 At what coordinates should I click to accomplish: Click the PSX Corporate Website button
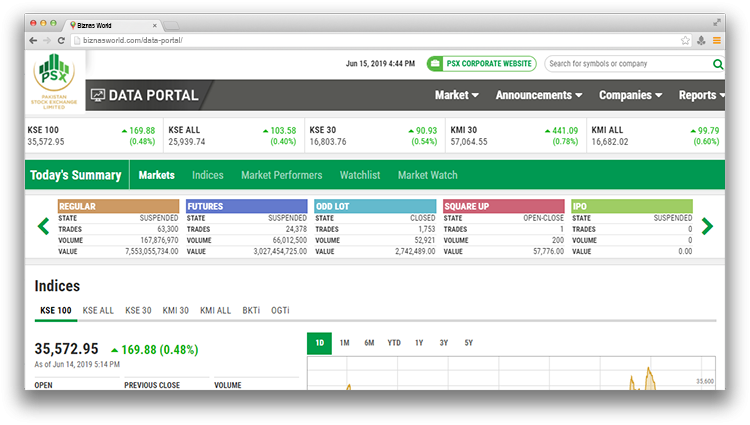tap(482, 64)
